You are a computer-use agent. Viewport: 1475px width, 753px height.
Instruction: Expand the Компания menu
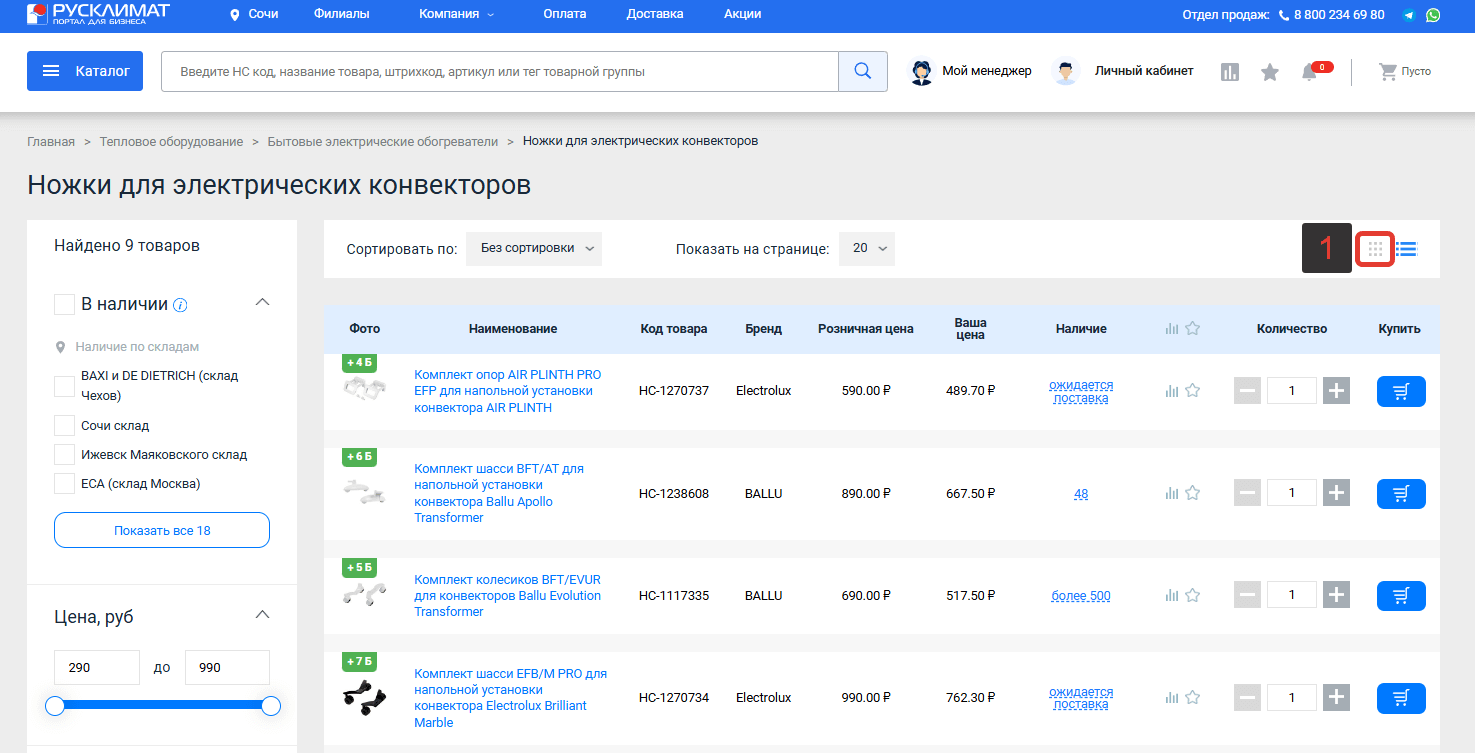point(457,14)
